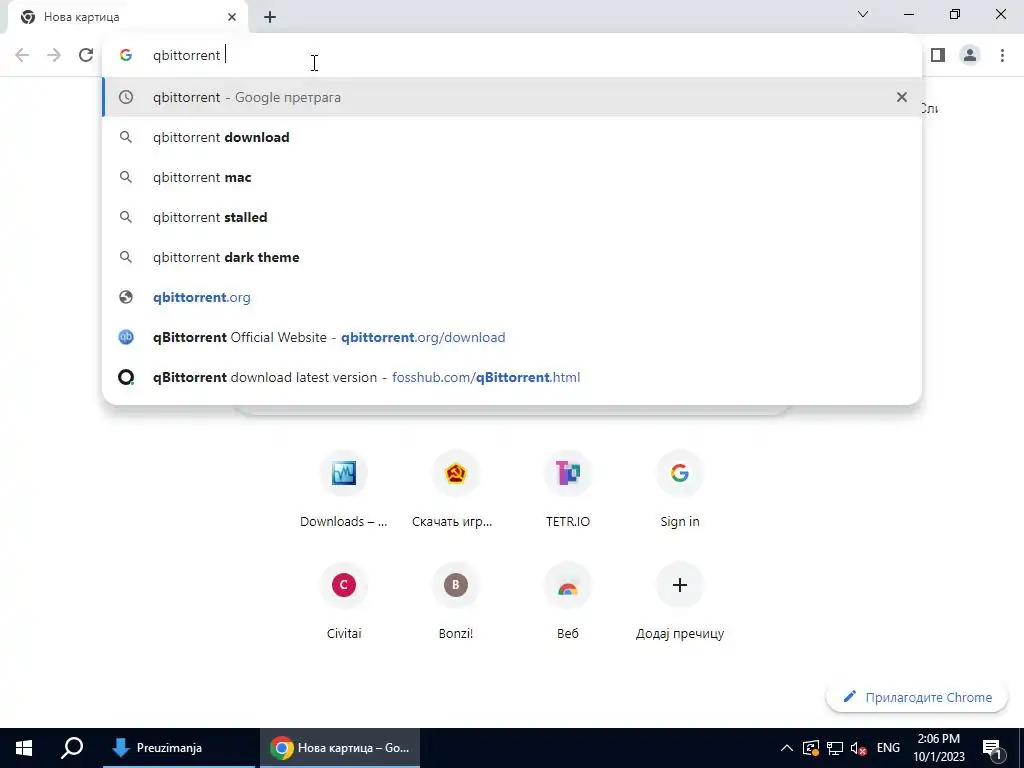The image size is (1024, 768).
Task: Open the Скачать игр... shortcut tile
Action: click(455, 488)
